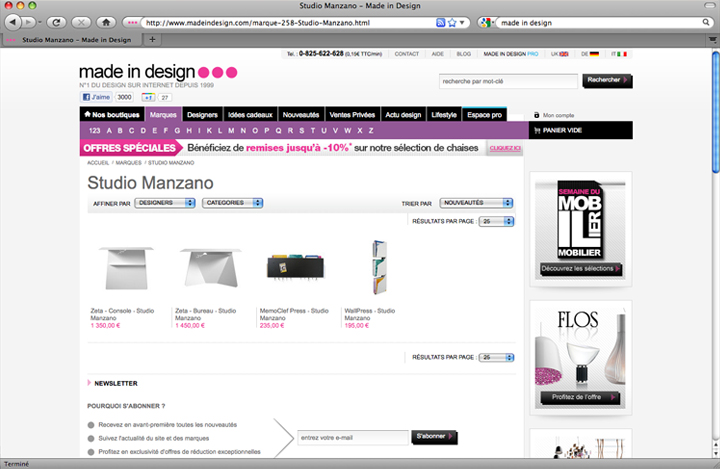The image size is (720, 469).
Task: Click the Facebook J'aime button
Action: 96,97
